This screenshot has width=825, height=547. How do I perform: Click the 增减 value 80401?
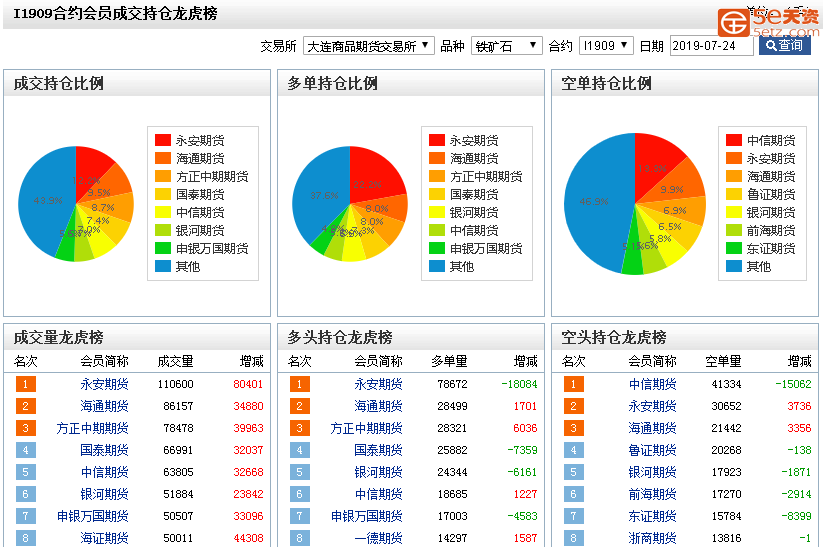coord(248,384)
